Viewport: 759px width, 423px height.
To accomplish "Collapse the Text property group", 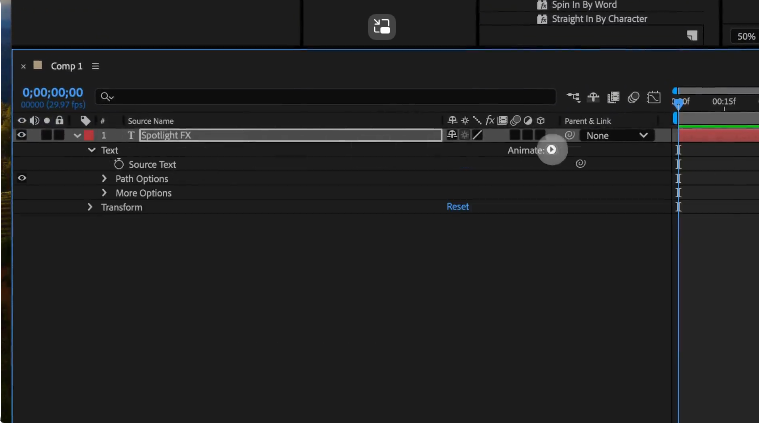I will click(x=91, y=150).
